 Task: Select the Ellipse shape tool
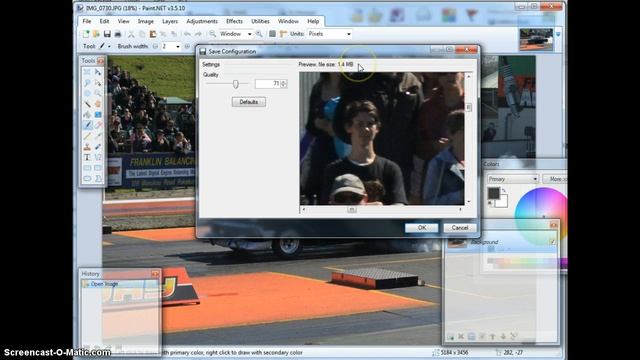[x=87, y=178]
